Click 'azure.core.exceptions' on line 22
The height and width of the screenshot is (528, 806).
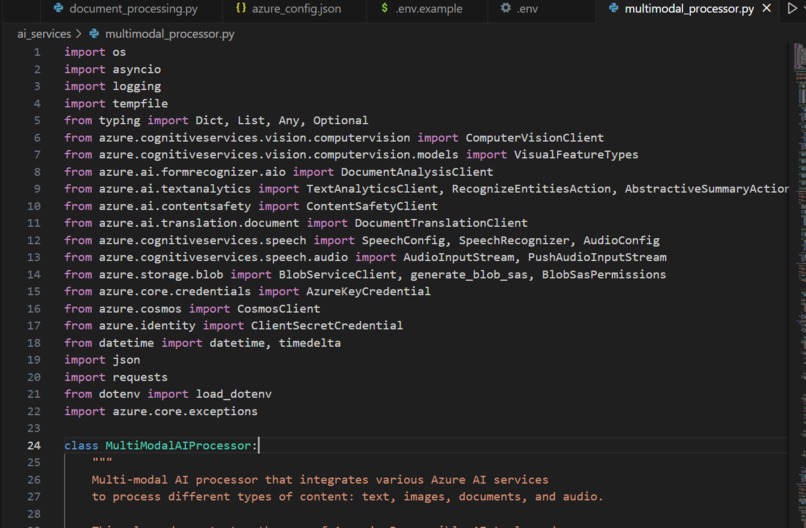185,411
